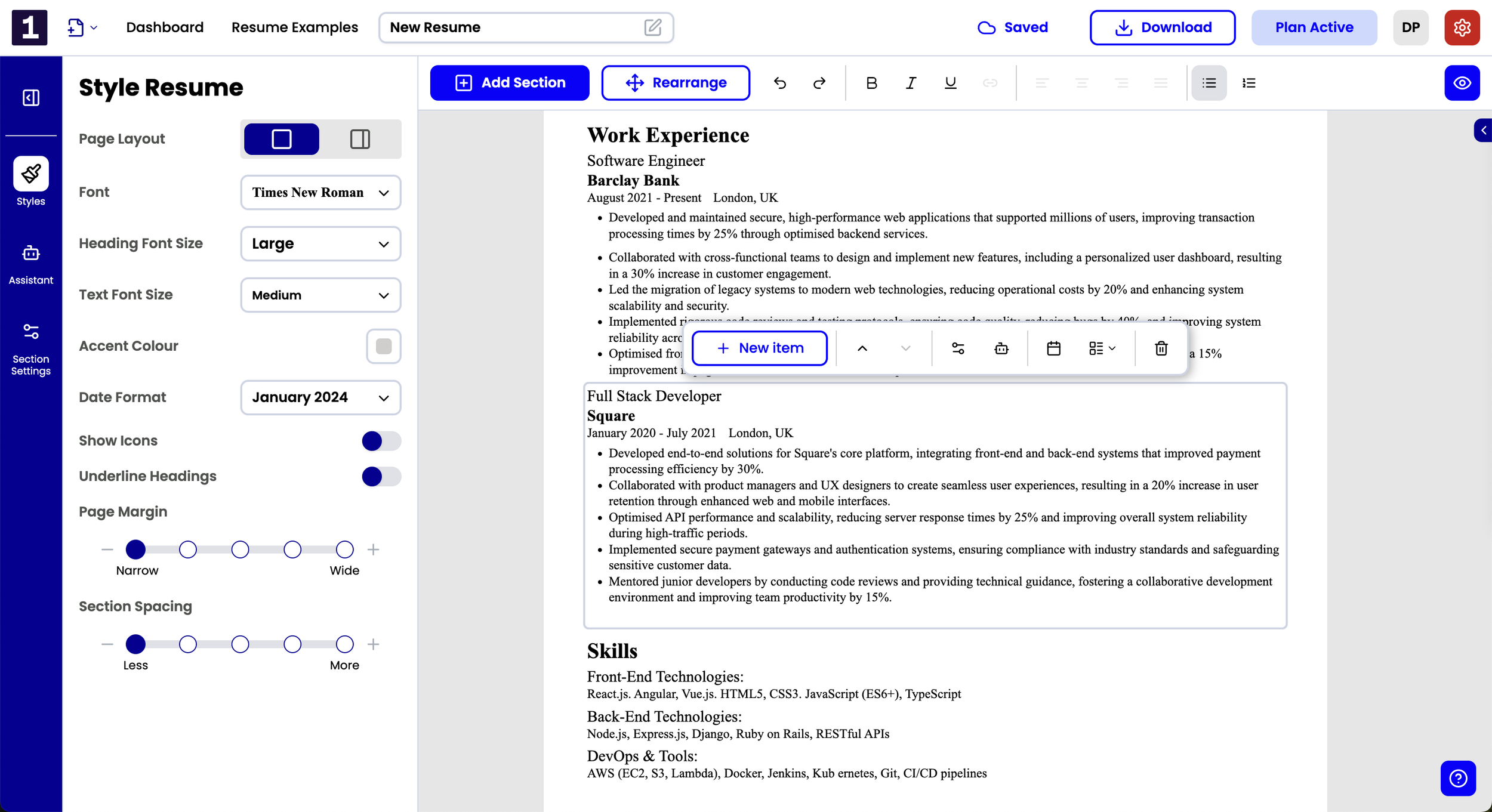Image resolution: width=1492 pixels, height=812 pixels.
Task: Open the red settings gear
Action: [1462, 27]
